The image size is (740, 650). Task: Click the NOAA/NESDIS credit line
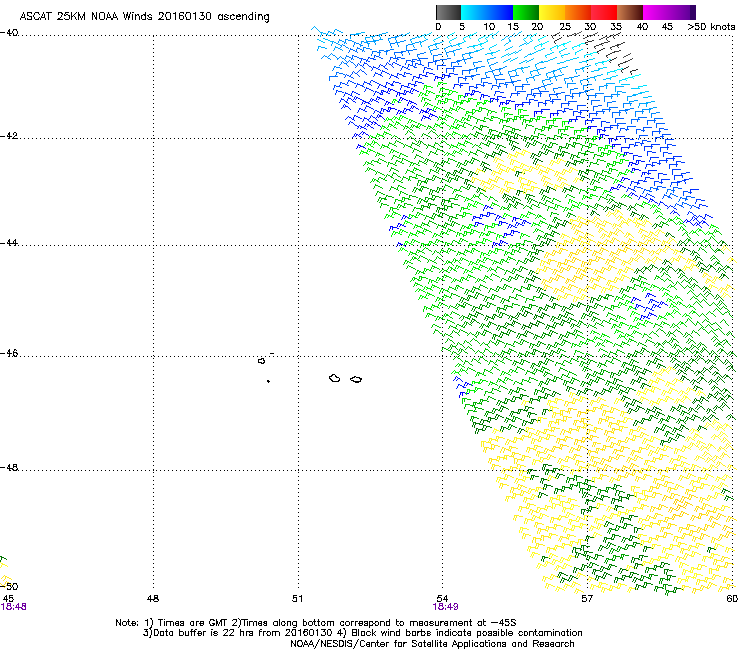(x=432, y=644)
